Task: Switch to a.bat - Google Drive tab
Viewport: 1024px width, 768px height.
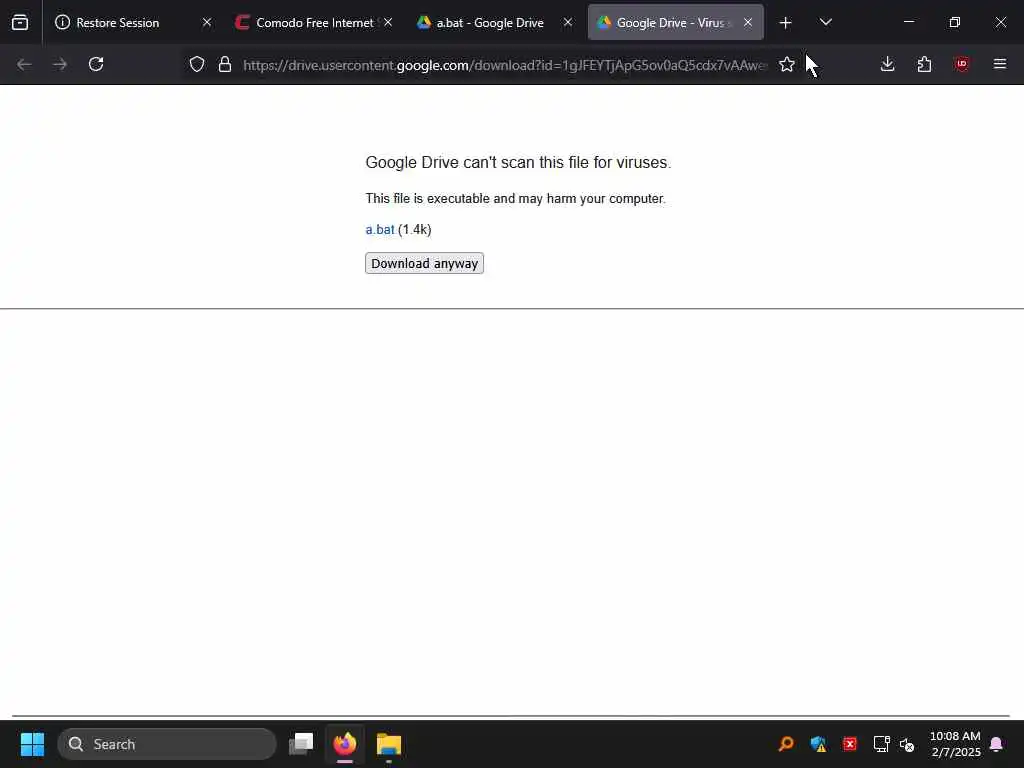Action: pos(494,23)
